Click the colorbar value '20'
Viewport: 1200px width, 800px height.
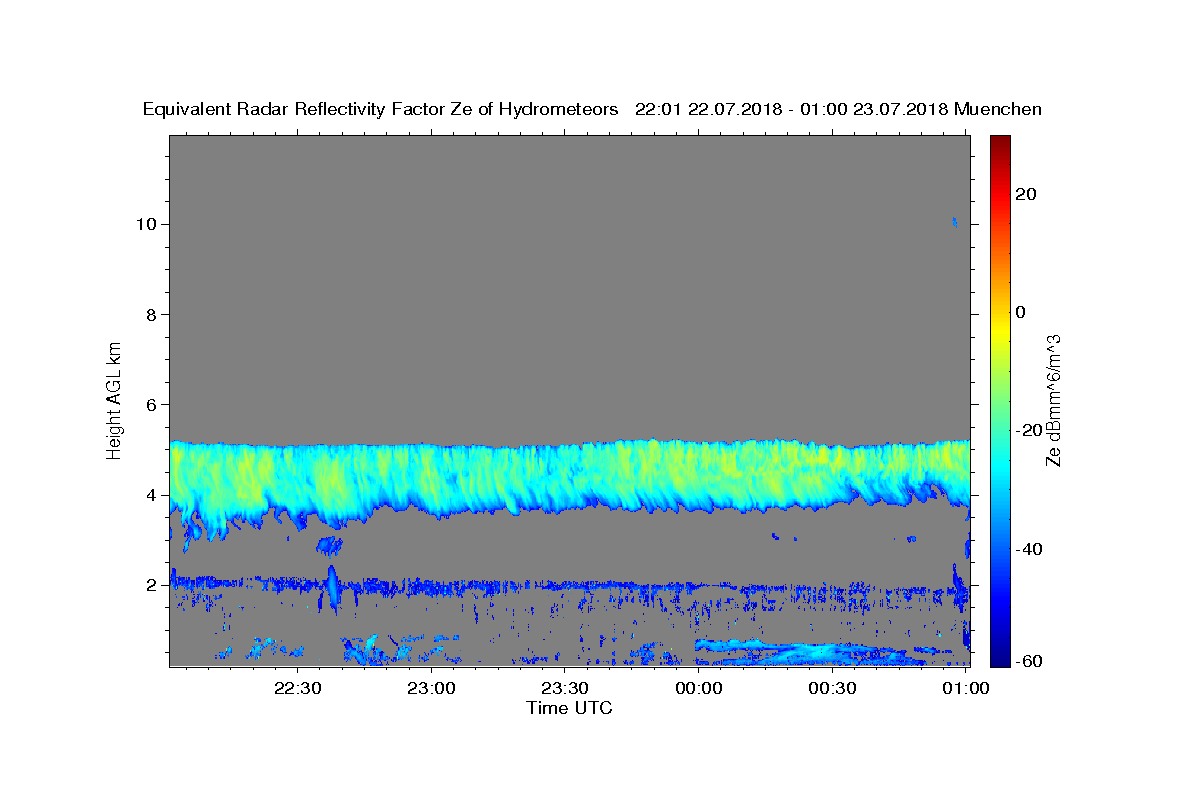pyautogui.click(x=1026, y=194)
